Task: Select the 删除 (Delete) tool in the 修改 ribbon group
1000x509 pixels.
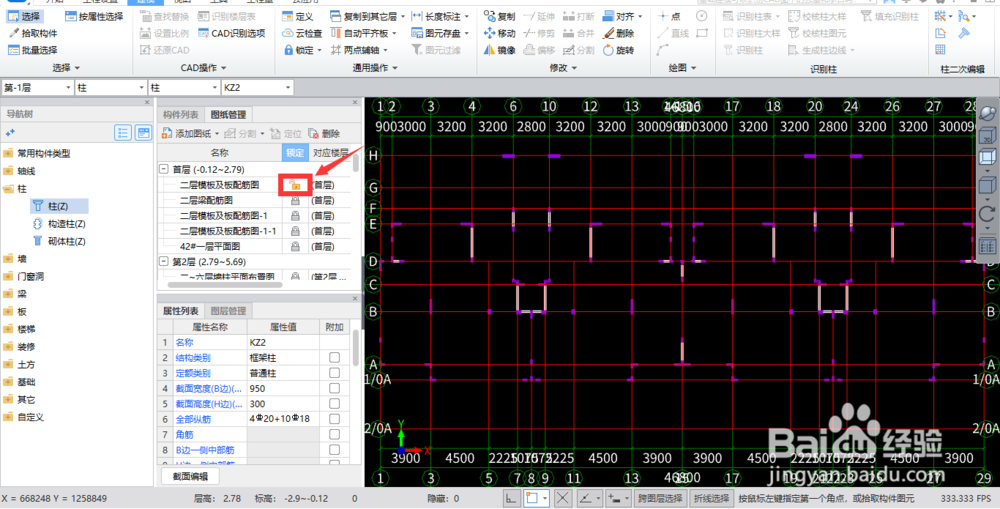Action: tap(618, 33)
